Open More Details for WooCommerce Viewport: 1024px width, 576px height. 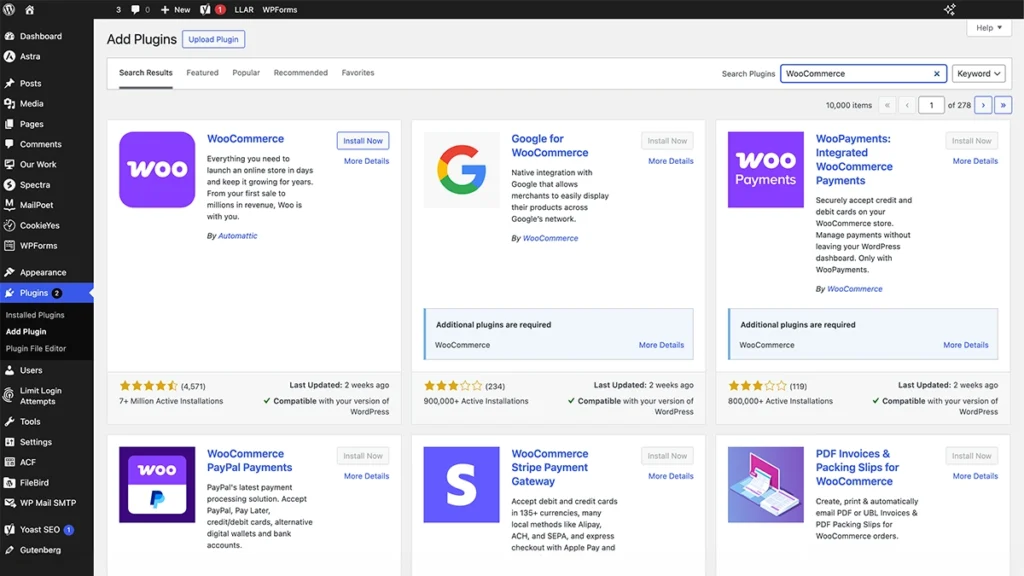click(366, 161)
